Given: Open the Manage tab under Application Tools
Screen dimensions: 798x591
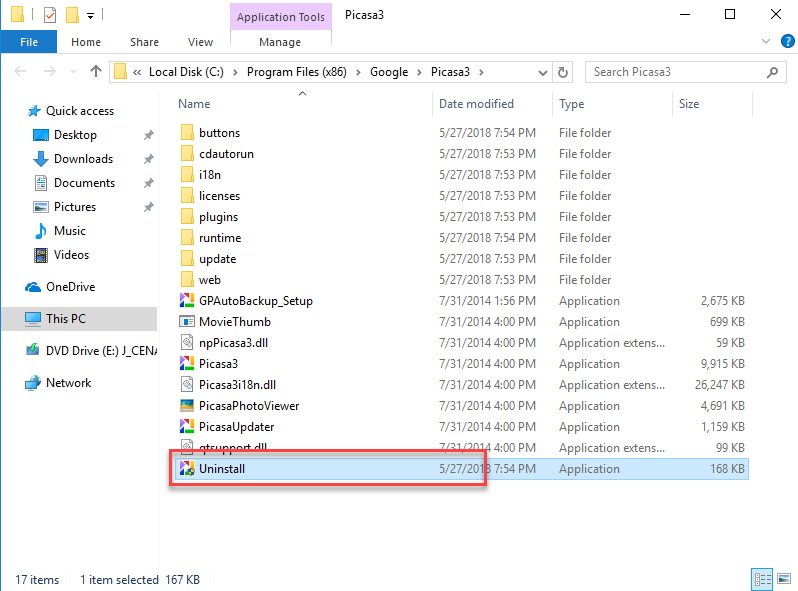Looking at the screenshot, I should (x=280, y=42).
